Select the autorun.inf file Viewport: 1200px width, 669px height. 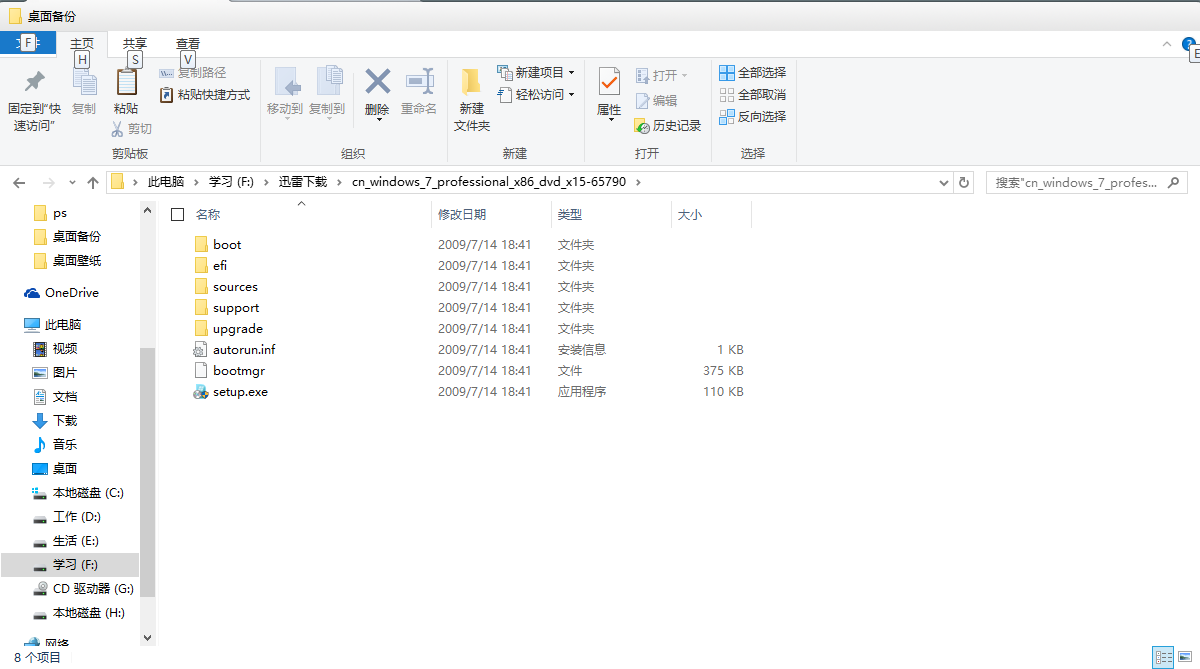pyautogui.click(x=244, y=350)
